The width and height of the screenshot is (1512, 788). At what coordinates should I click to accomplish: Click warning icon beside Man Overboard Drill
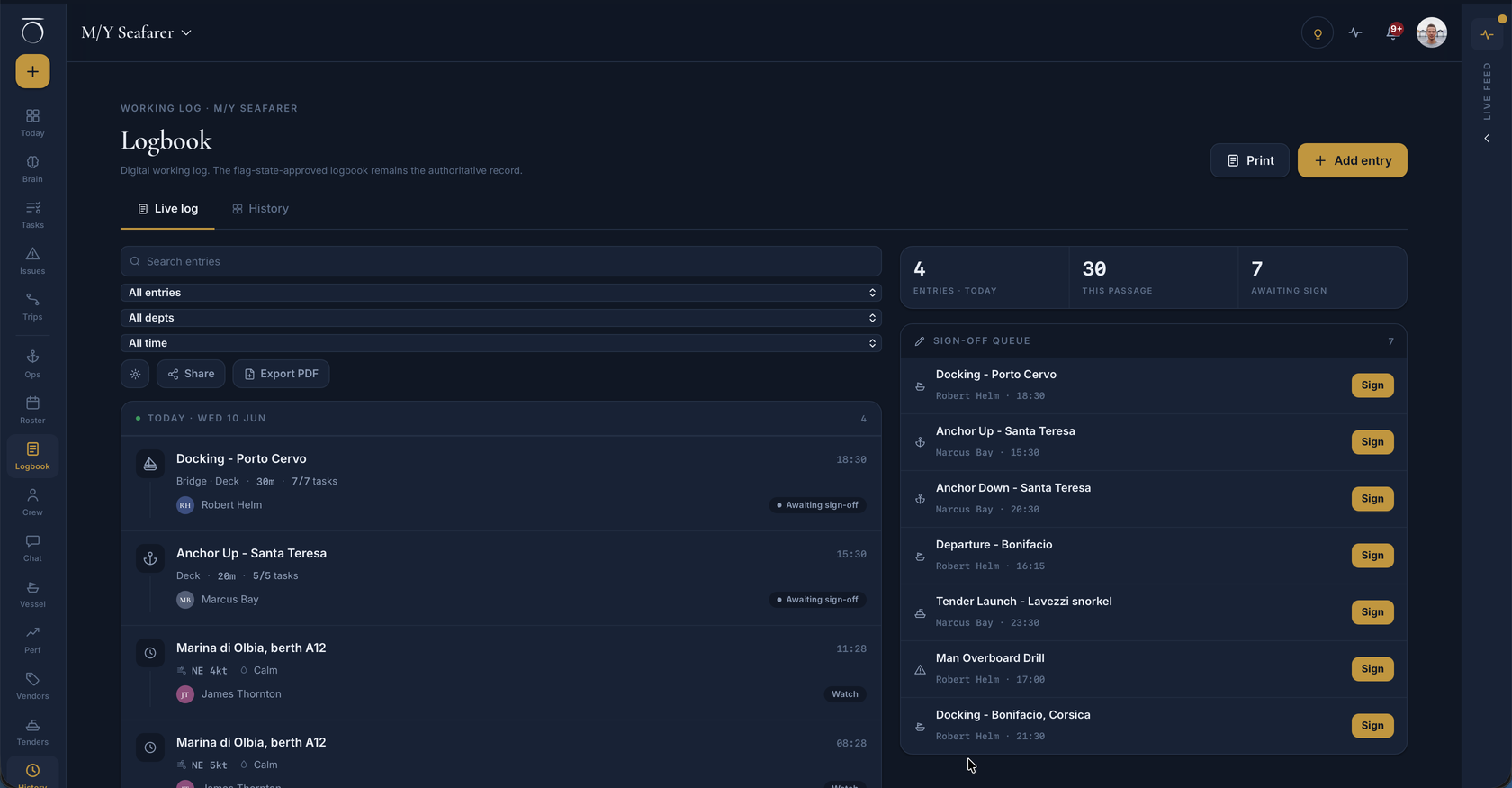920,669
